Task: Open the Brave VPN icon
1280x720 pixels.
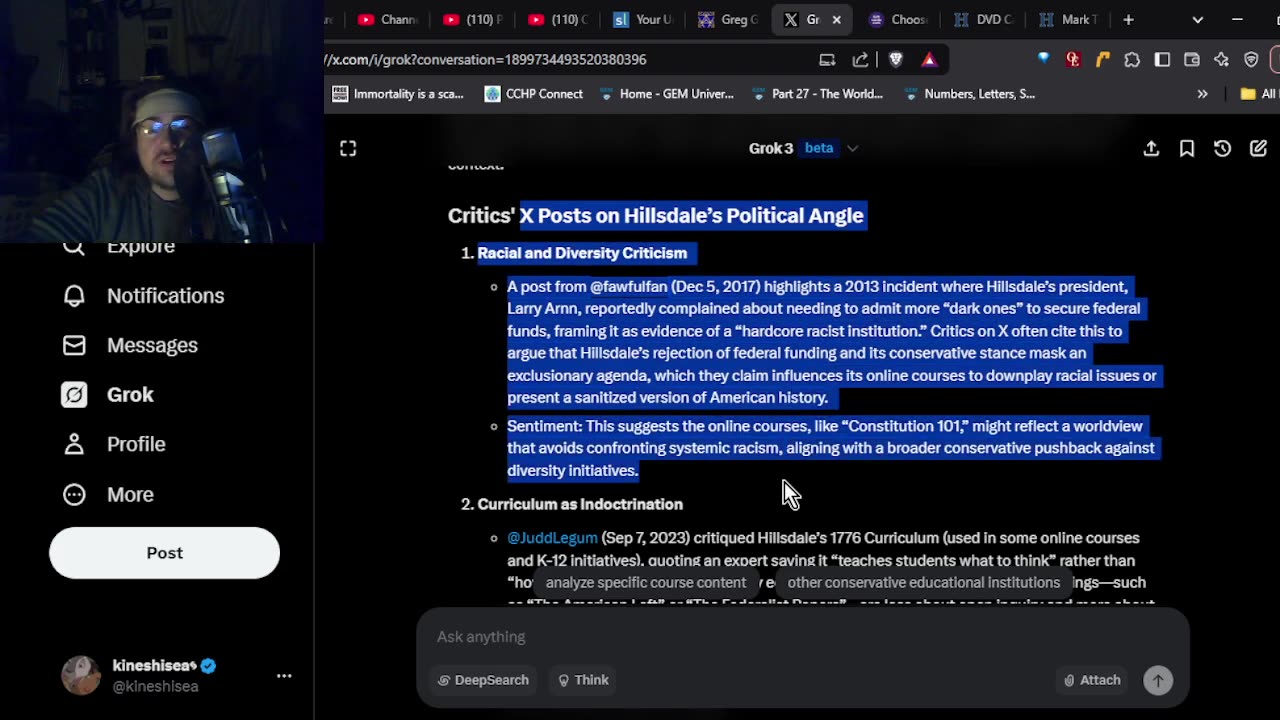Action: (x=1251, y=60)
